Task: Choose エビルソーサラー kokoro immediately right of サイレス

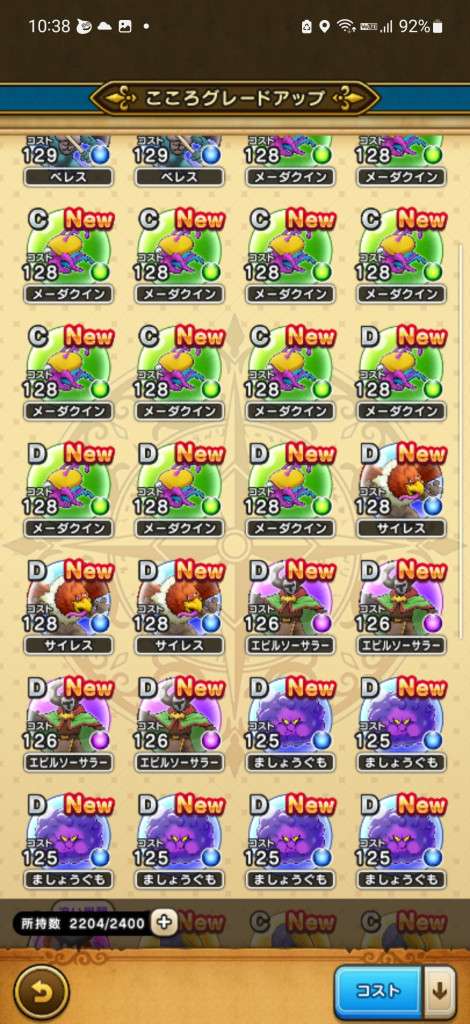Action: click(x=290, y=607)
